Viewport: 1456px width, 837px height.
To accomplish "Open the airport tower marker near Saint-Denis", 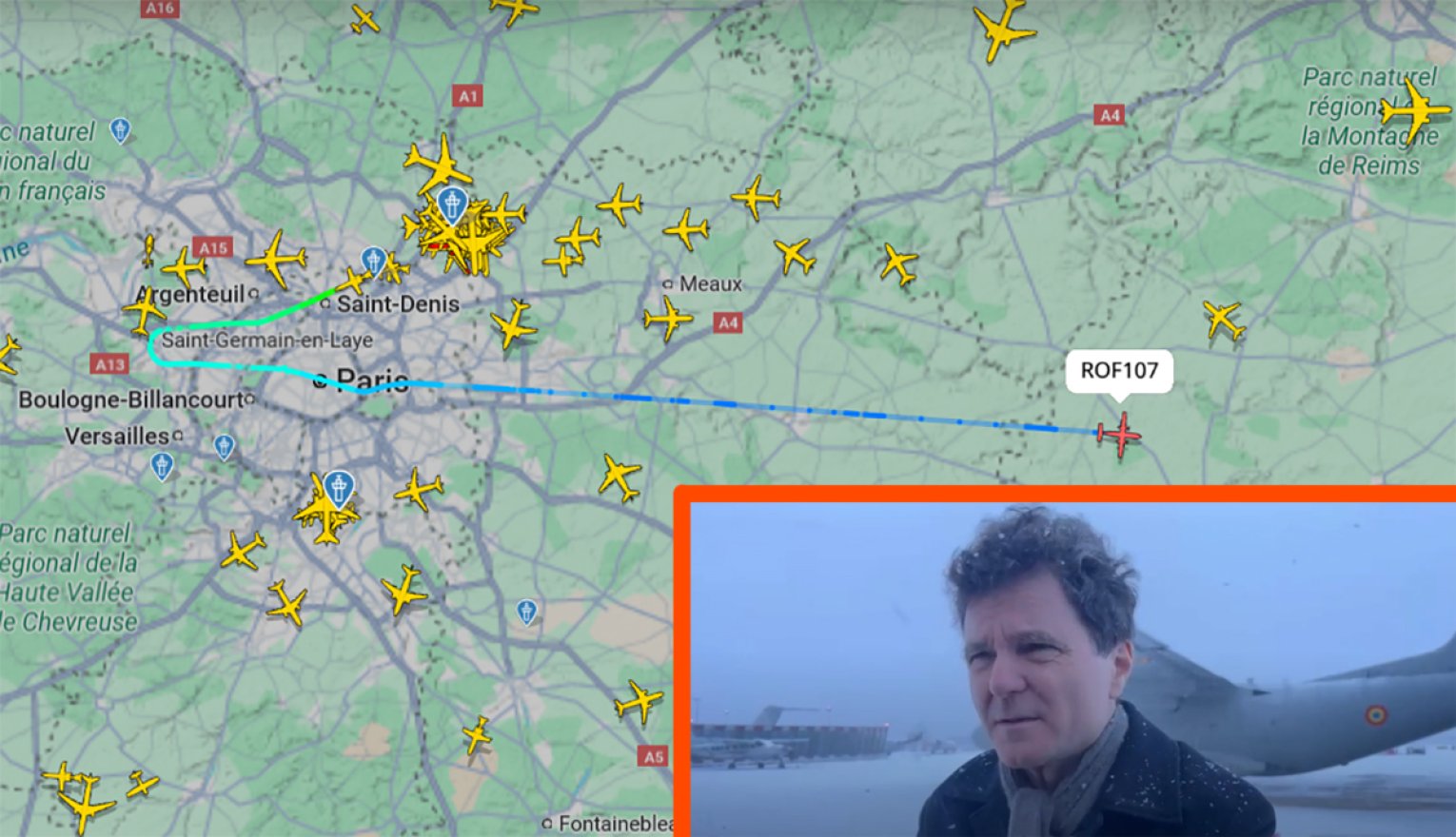I will click(x=373, y=261).
